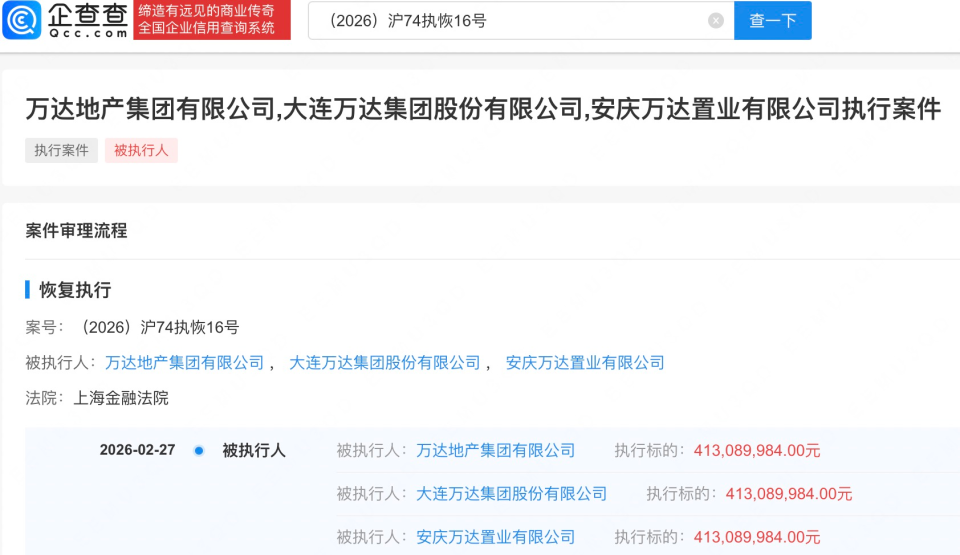Click the 413,089,984.00元 amount for 大连万达集团
The image size is (960, 555).
point(789,494)
